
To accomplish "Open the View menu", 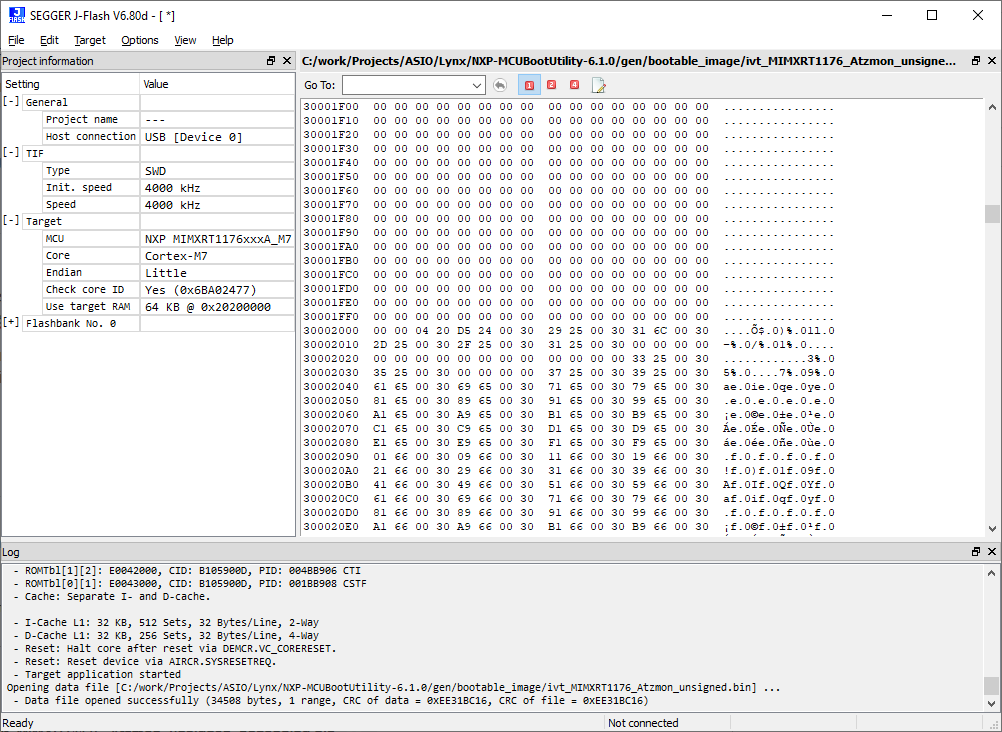I will [x=185, y=40].
